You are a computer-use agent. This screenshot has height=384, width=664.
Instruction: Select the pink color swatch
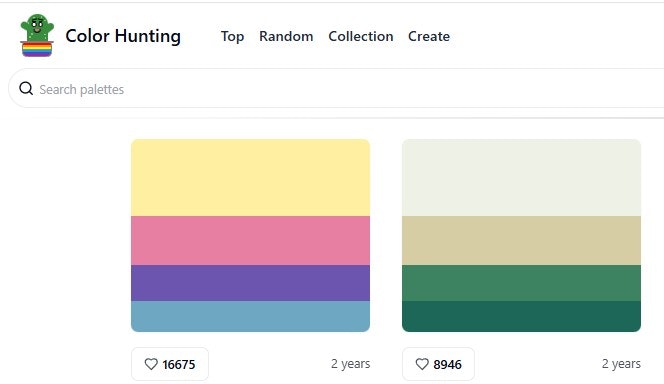[x=250, y=240]
